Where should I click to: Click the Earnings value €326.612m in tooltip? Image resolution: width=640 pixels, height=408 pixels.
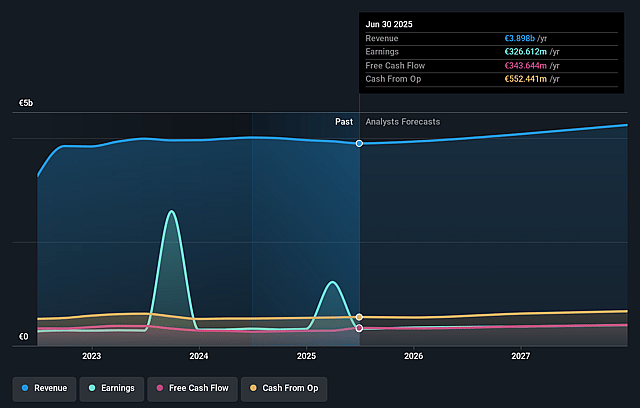526,52
